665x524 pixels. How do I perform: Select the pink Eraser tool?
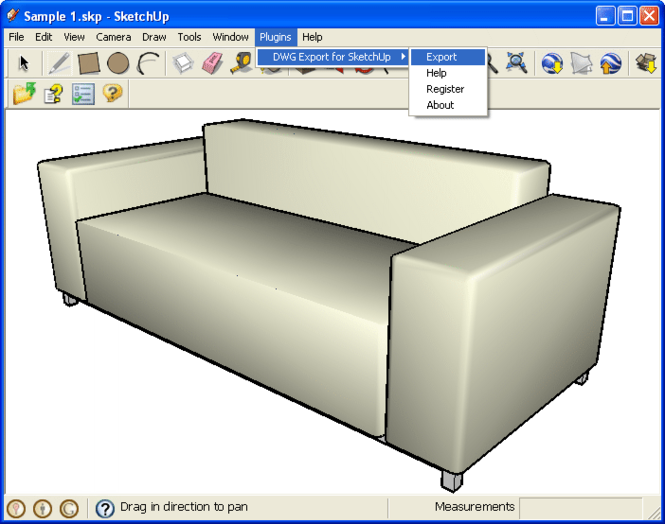pyautogui.click(x=212, y=64)
